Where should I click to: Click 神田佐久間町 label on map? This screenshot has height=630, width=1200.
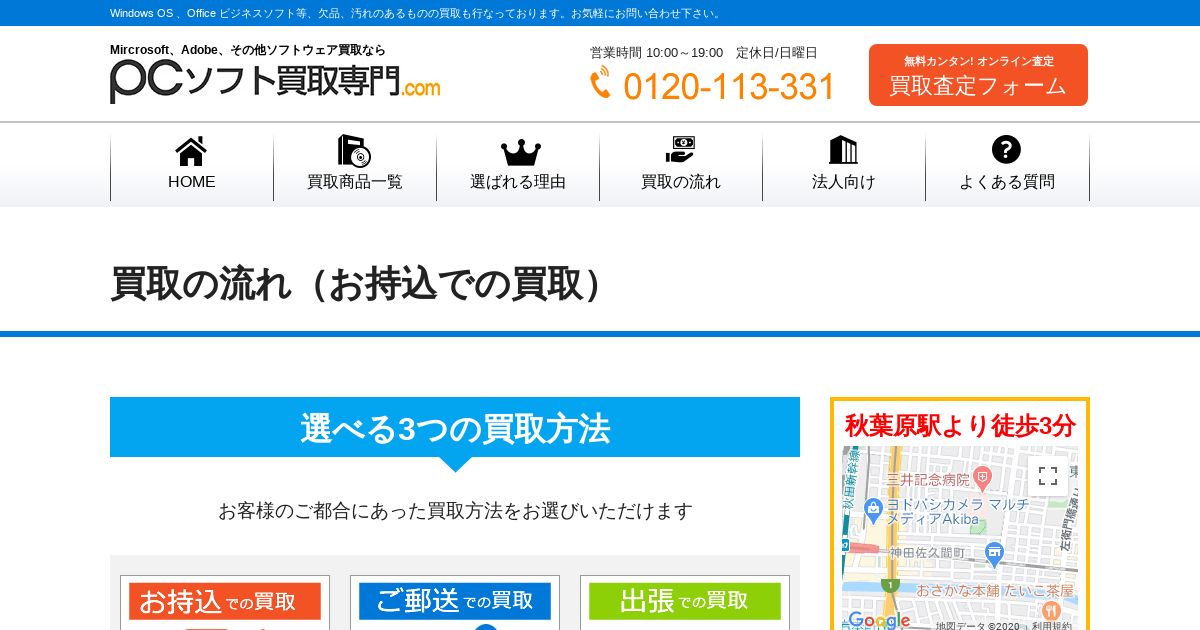click(927, 552)
